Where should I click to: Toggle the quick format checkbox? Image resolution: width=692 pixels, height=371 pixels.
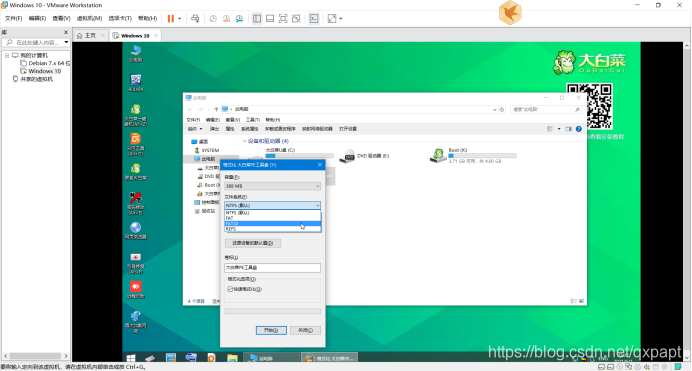coord(230,289)
